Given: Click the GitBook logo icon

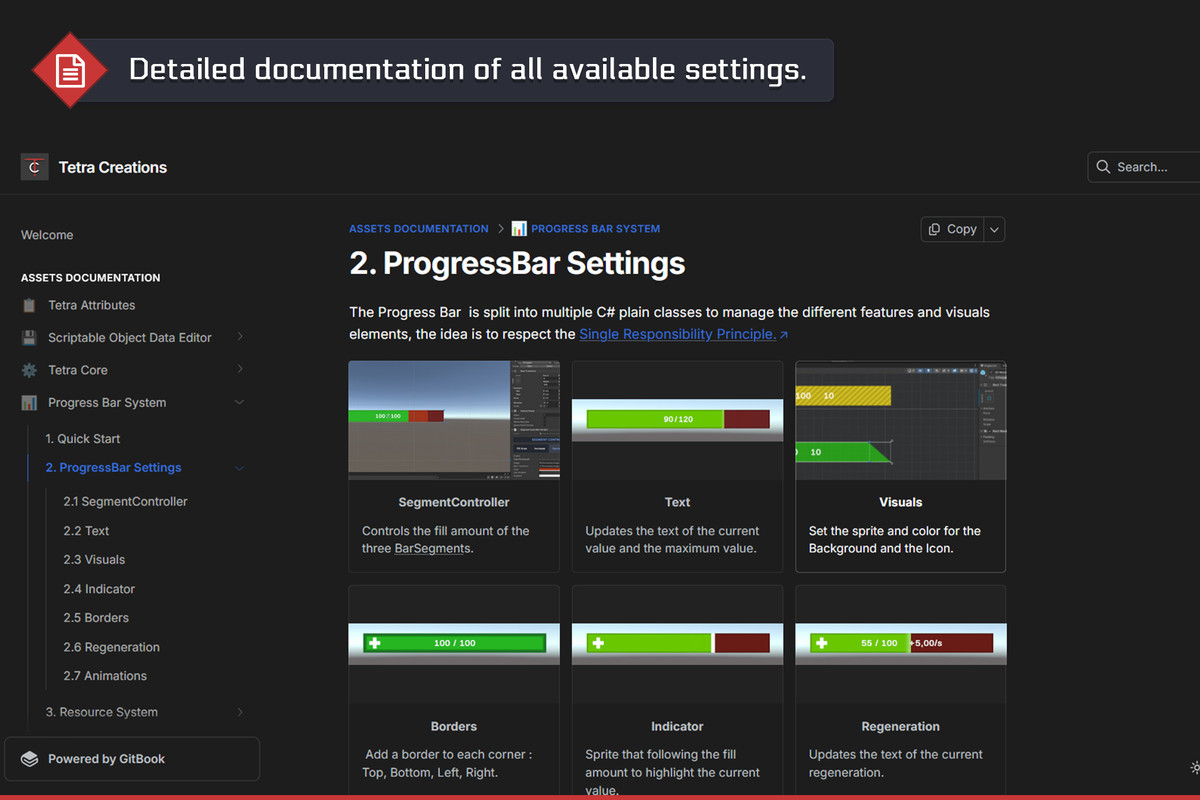Looking at the screenshot, I should 29,759.
